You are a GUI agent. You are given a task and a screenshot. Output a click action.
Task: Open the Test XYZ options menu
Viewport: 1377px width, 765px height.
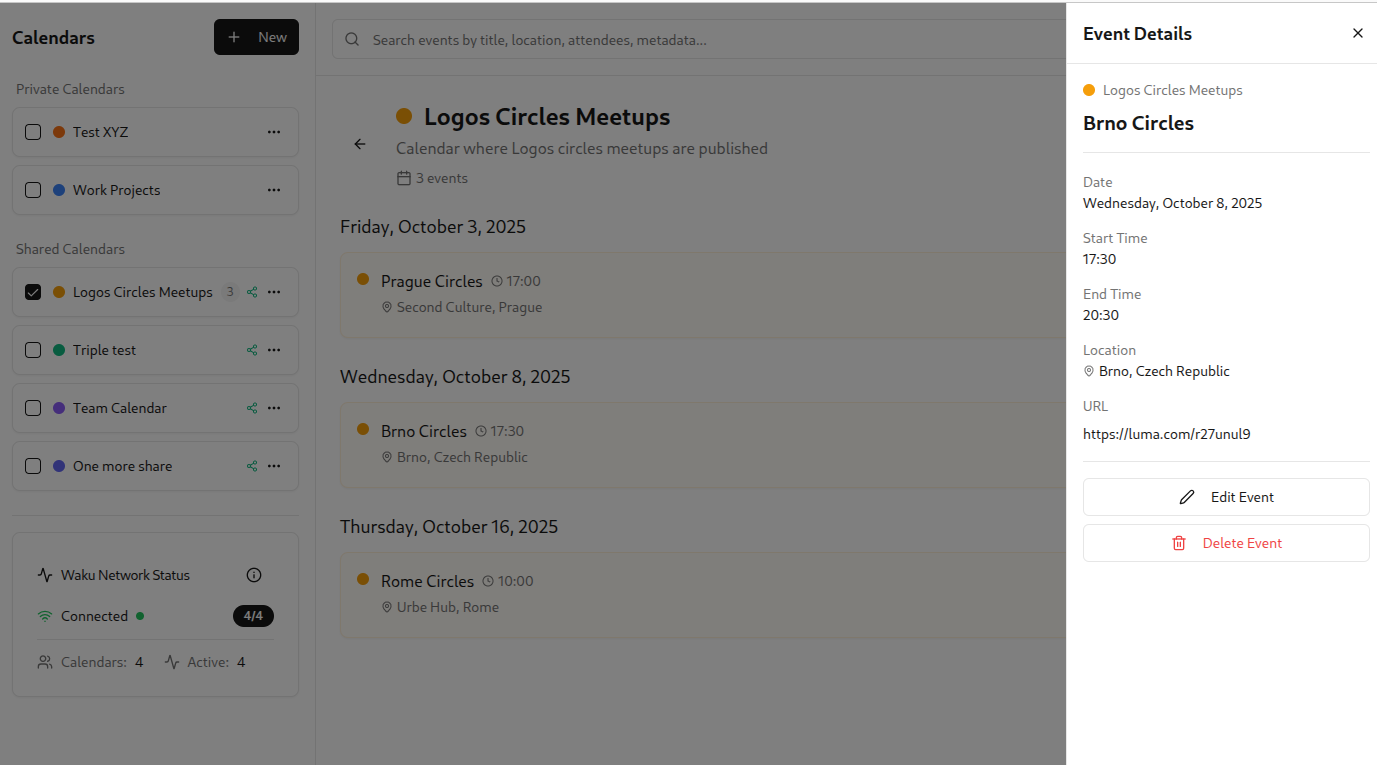point(274,132)
